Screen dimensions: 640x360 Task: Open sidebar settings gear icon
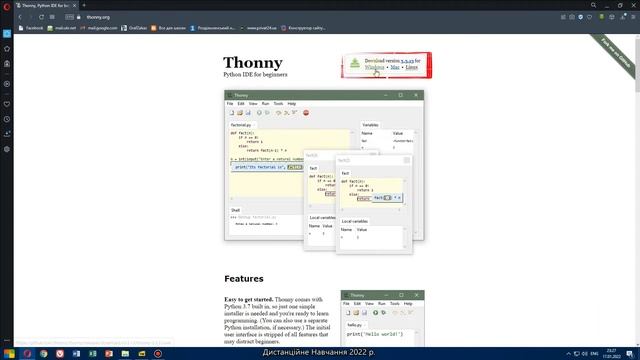click(7, 149)
